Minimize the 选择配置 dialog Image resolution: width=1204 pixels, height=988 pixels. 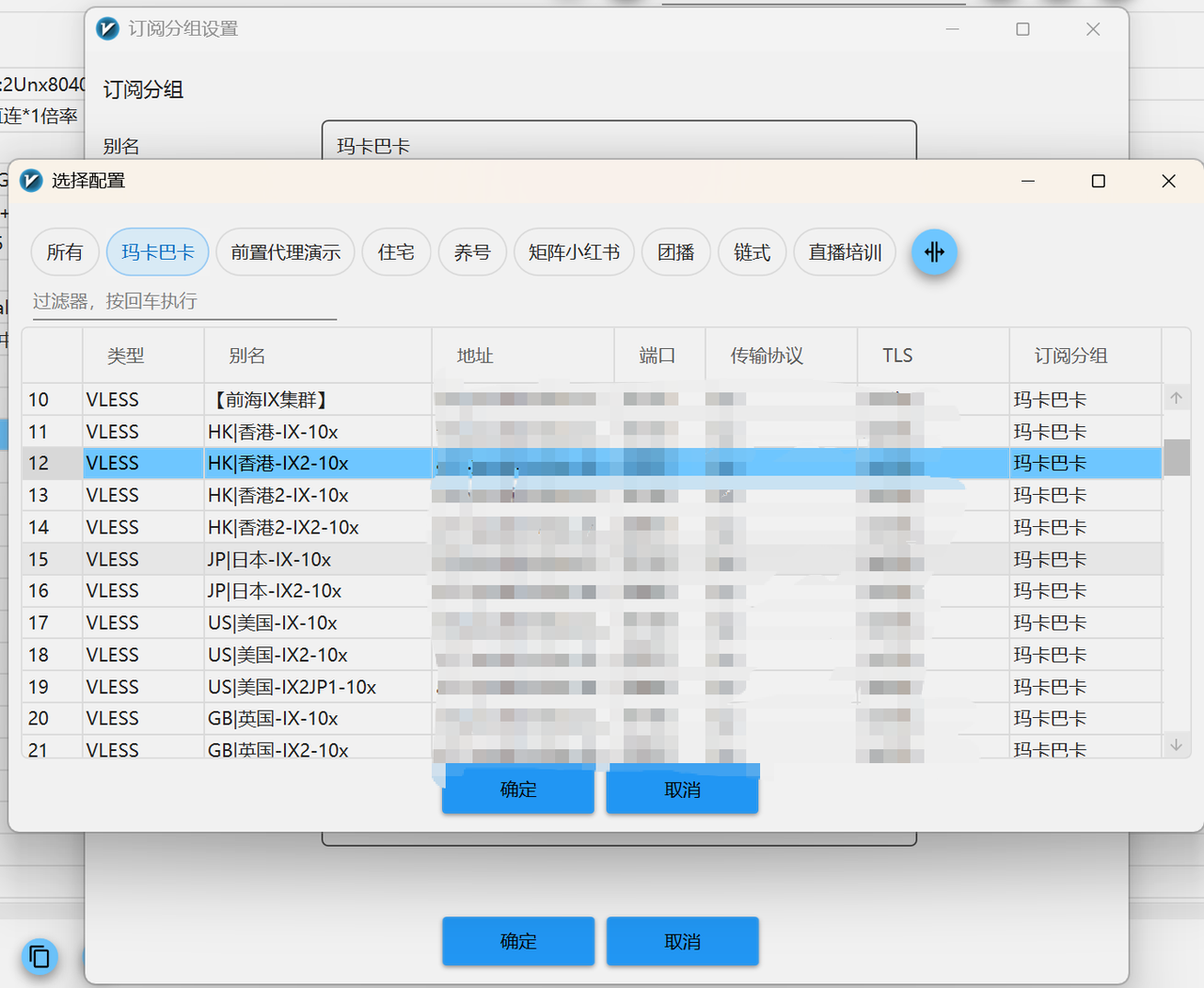[x=1028, y=181]
